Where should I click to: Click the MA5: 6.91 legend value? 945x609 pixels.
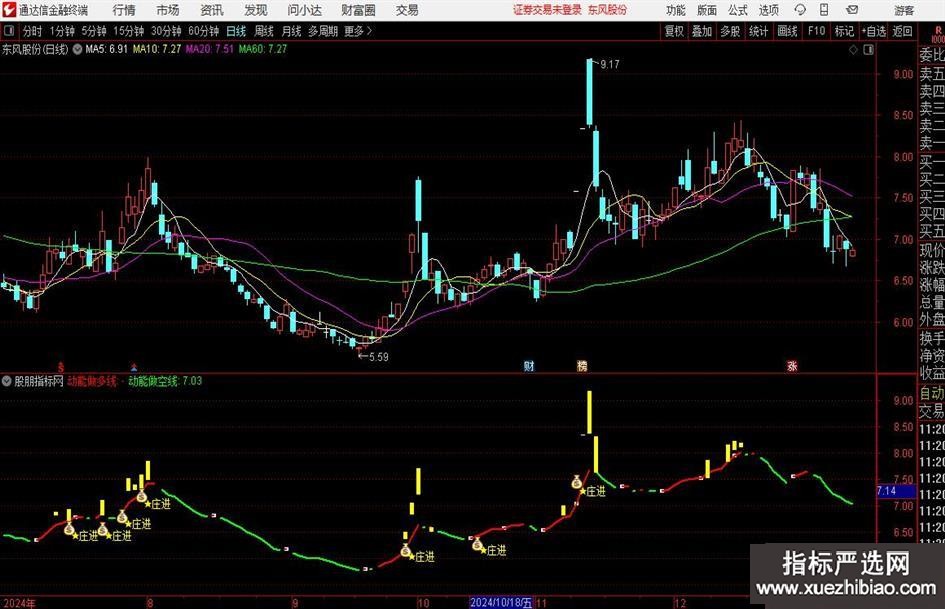[107, 49]
